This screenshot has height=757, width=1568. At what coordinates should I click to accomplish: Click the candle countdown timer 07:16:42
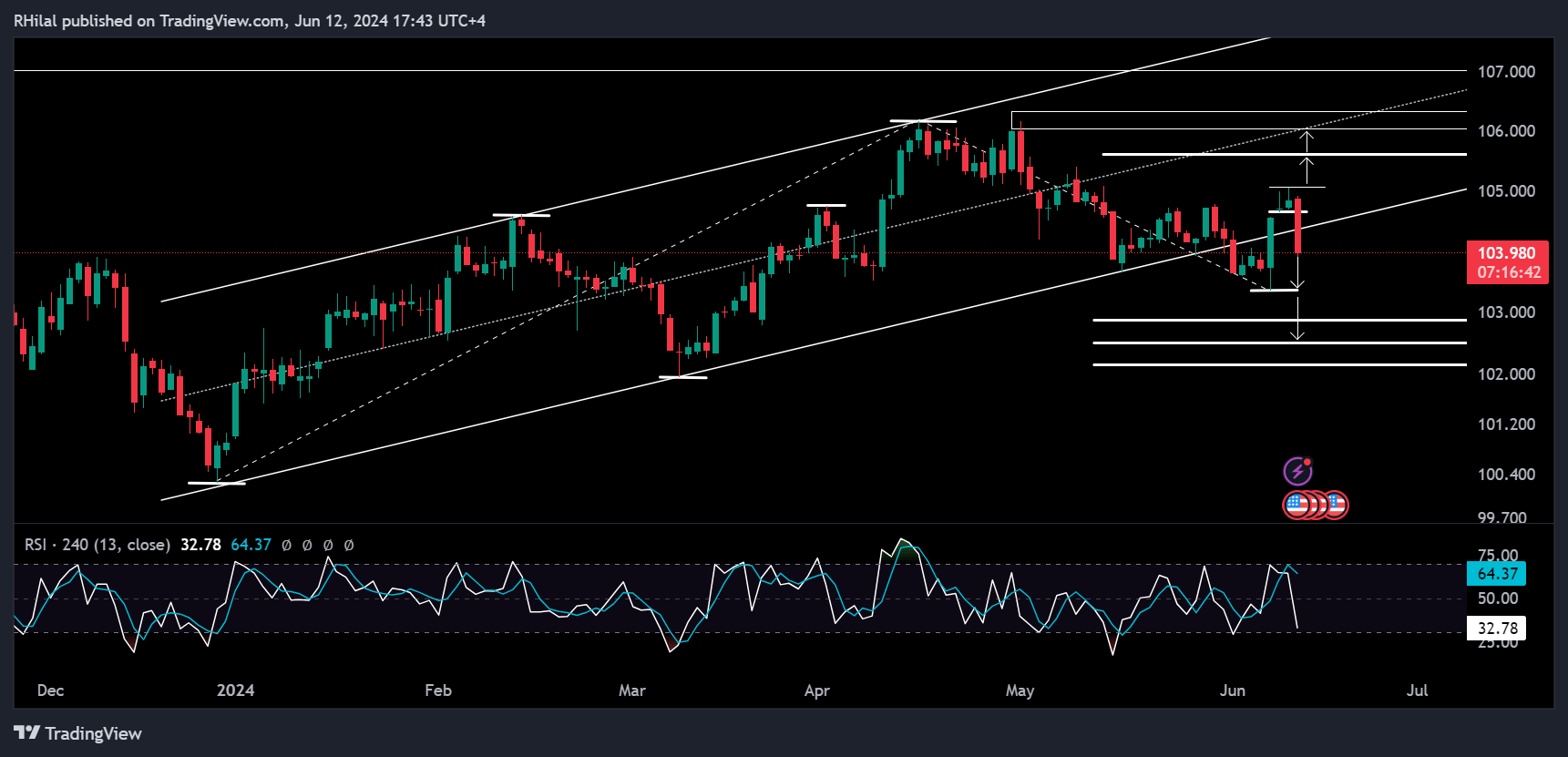(1509, 272)
